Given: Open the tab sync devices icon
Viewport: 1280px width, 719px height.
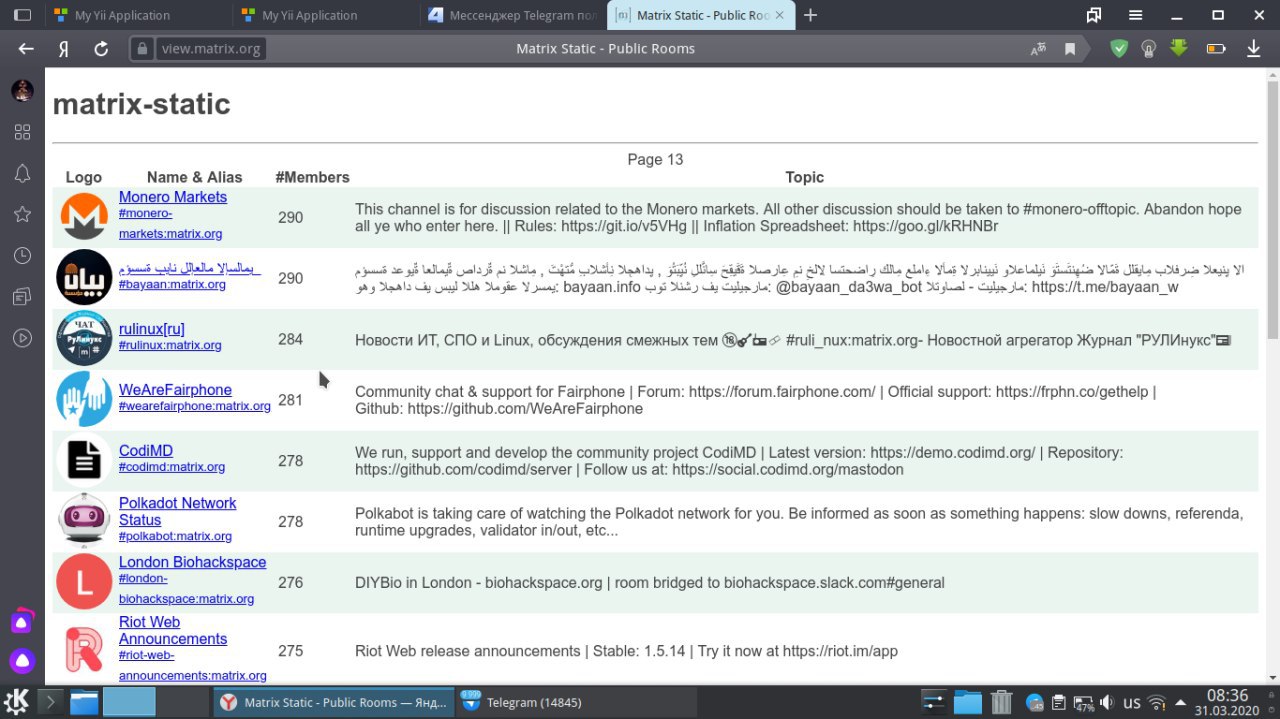Looking at the screenshot, I should click(1094, 15).
